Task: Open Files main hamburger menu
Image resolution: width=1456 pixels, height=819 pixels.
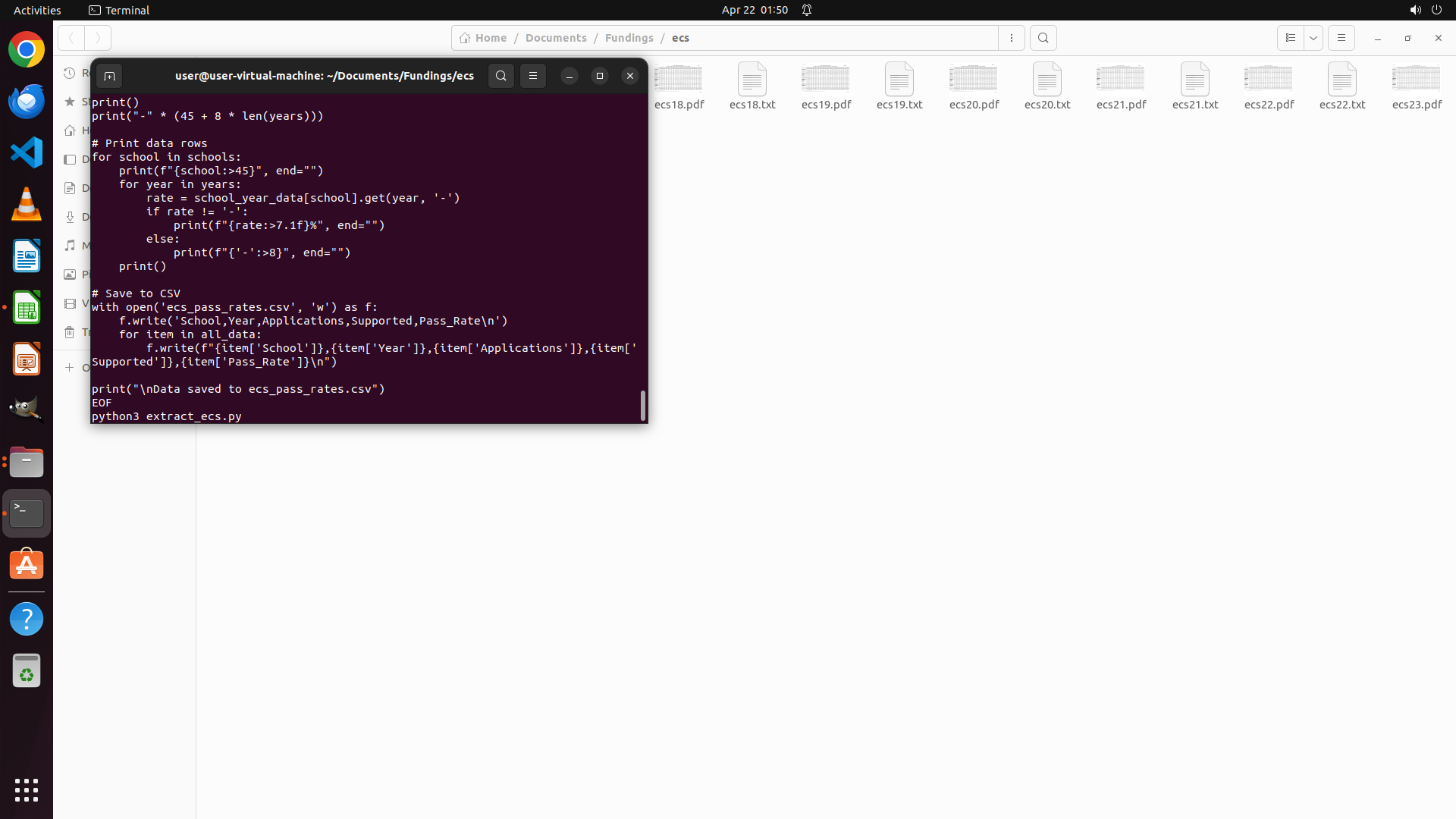Action: pos(1341,38)
